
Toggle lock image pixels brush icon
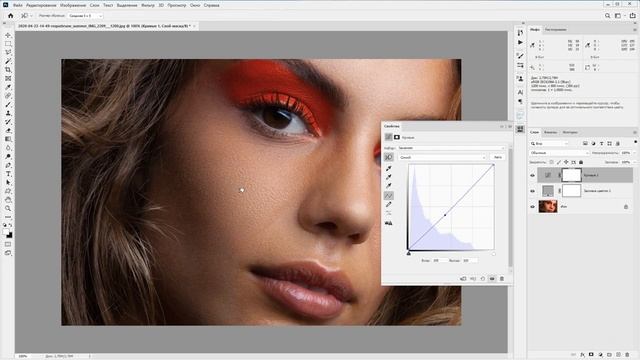pyautogui.click(x=559, y=162)
